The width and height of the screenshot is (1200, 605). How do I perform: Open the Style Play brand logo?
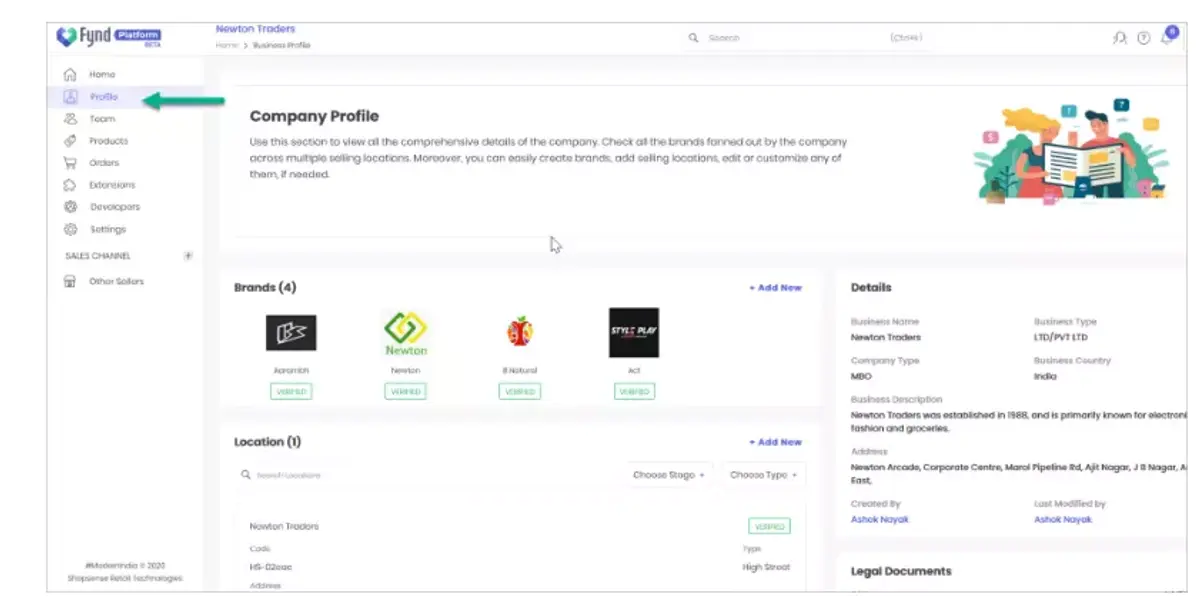(634, 333)
